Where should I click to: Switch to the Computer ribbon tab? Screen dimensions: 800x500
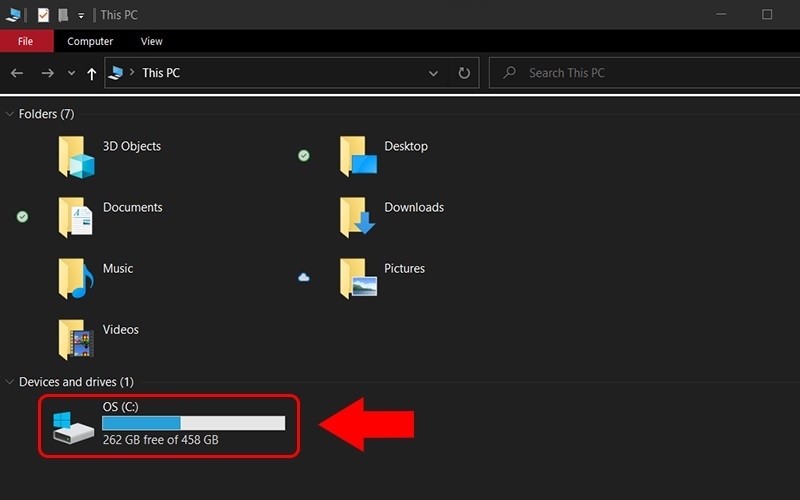[x=90, y=41]
